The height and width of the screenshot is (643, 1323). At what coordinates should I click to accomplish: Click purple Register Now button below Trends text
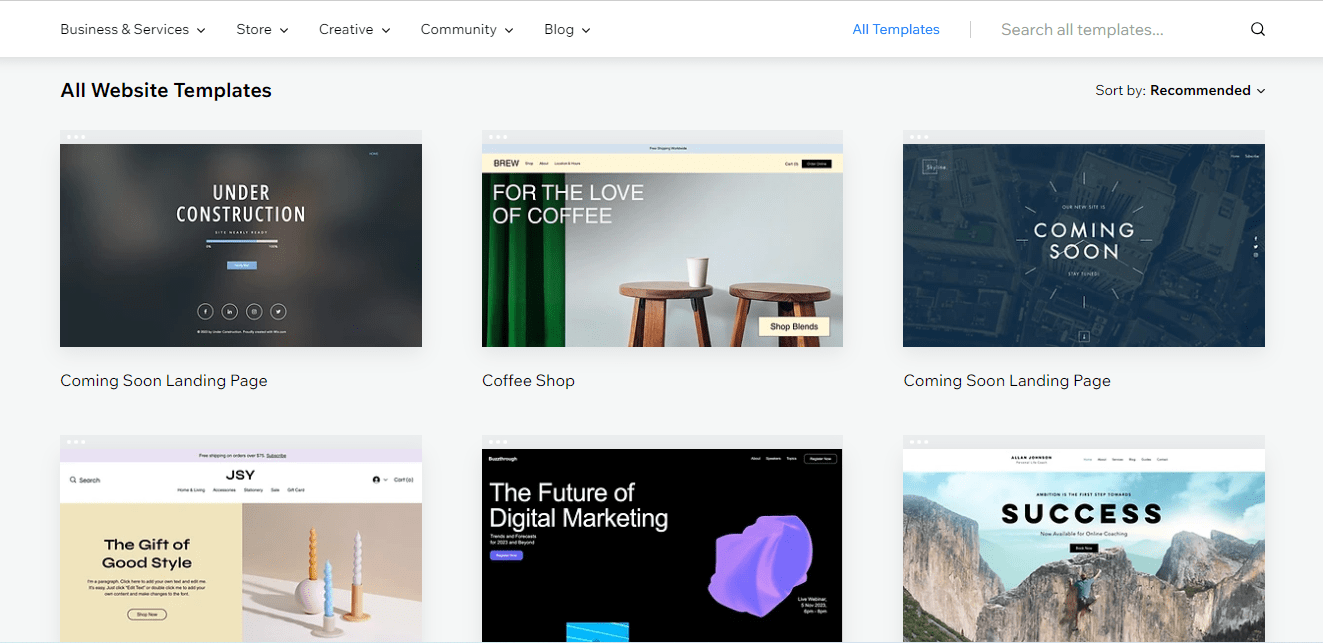pos(506,554)
